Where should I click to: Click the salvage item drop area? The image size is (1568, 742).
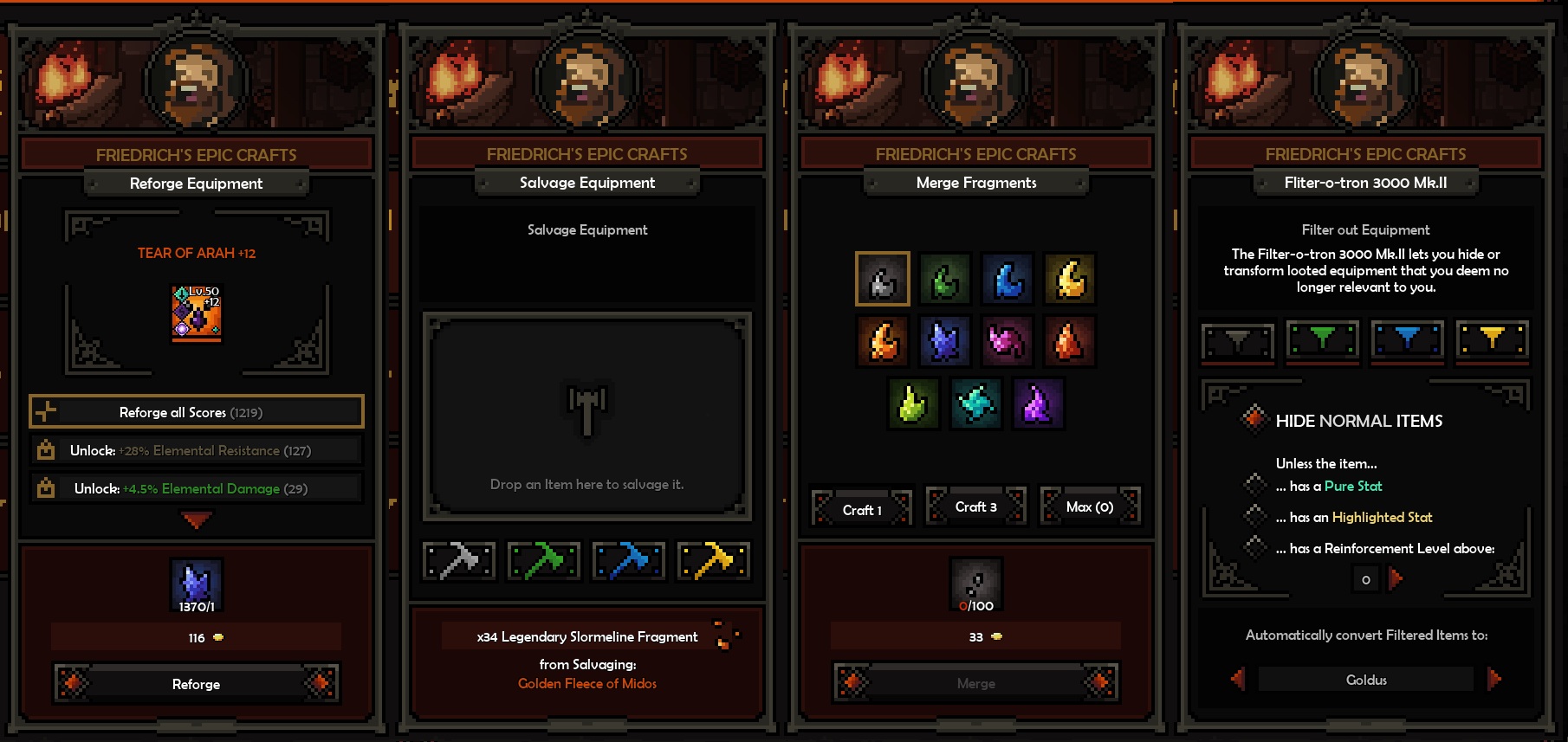tap(587, 416)
